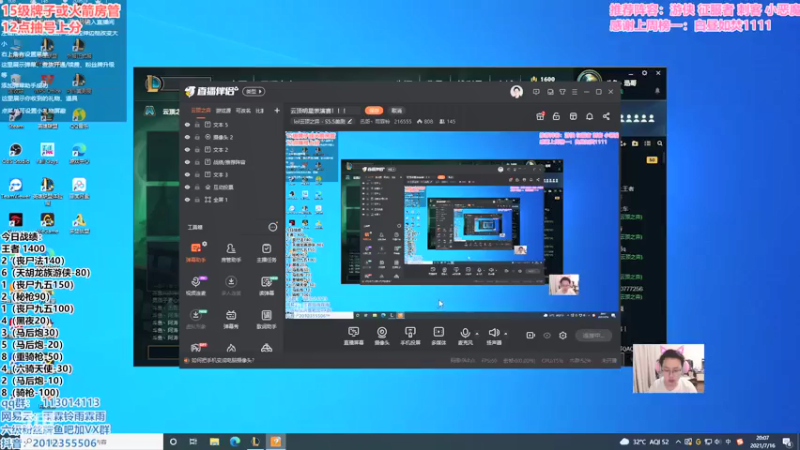Hide the 文本 2 source layer
The width and height of the screenshot is (800, 450).
pos(187,149)
